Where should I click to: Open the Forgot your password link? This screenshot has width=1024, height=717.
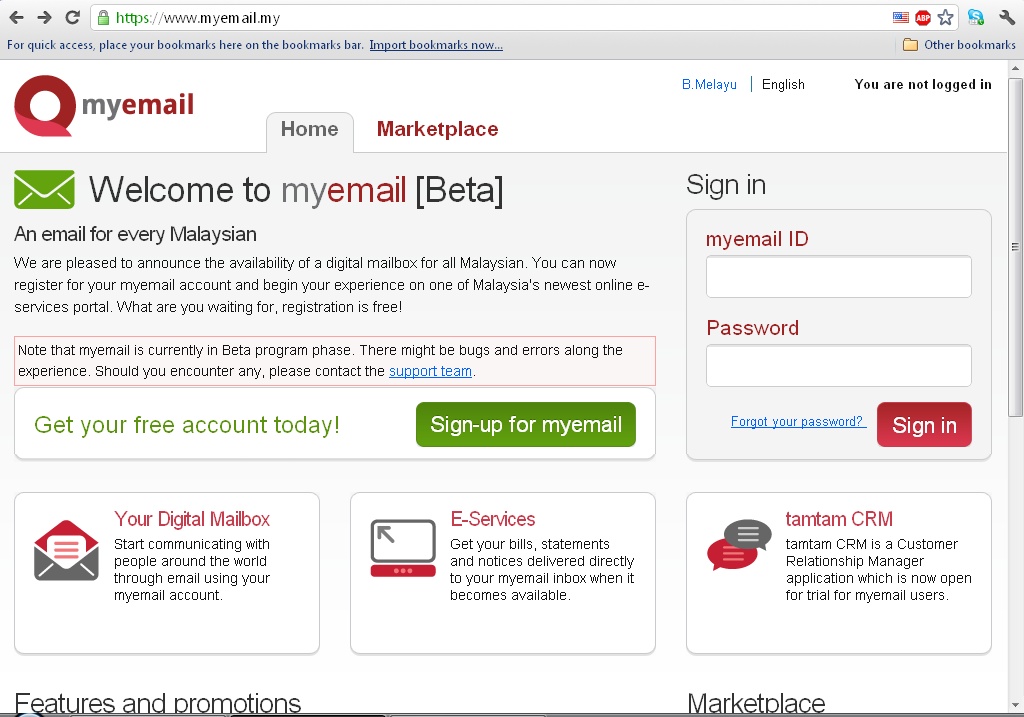click(797, 421)
